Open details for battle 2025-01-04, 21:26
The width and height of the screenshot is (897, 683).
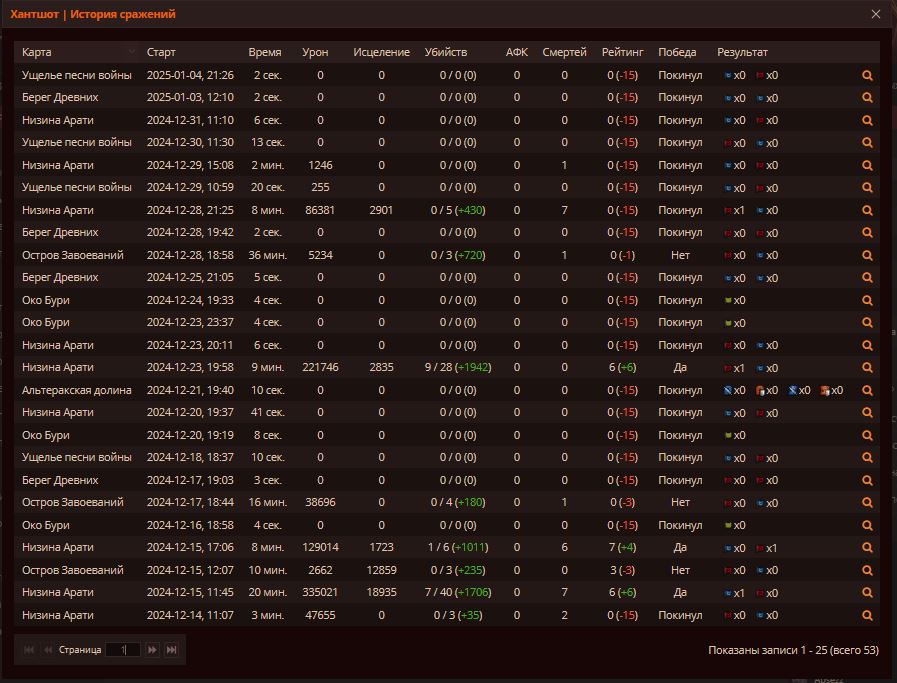click(867, 76)
